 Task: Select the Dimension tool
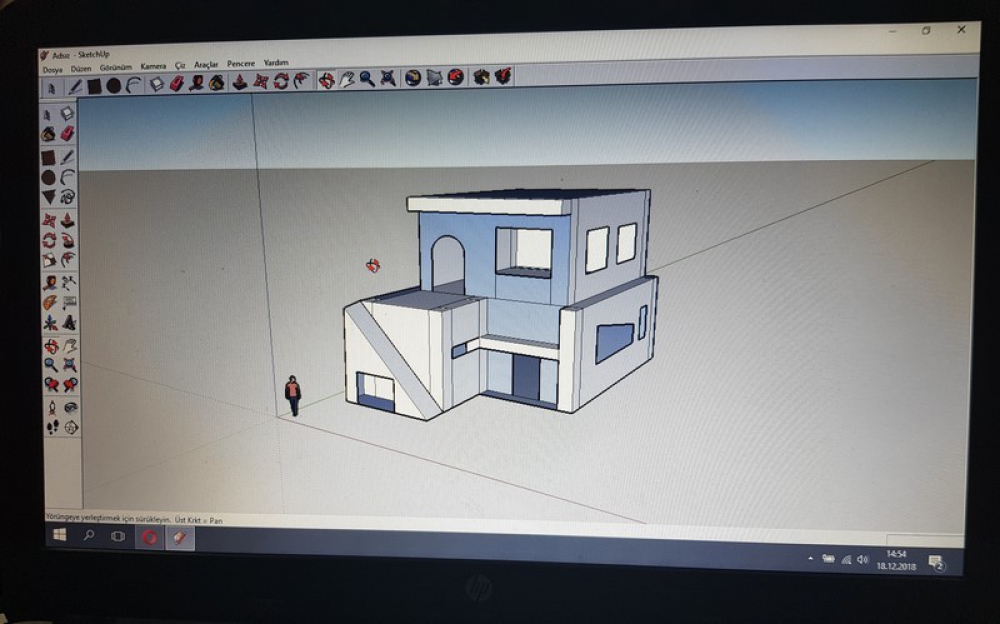69,282
